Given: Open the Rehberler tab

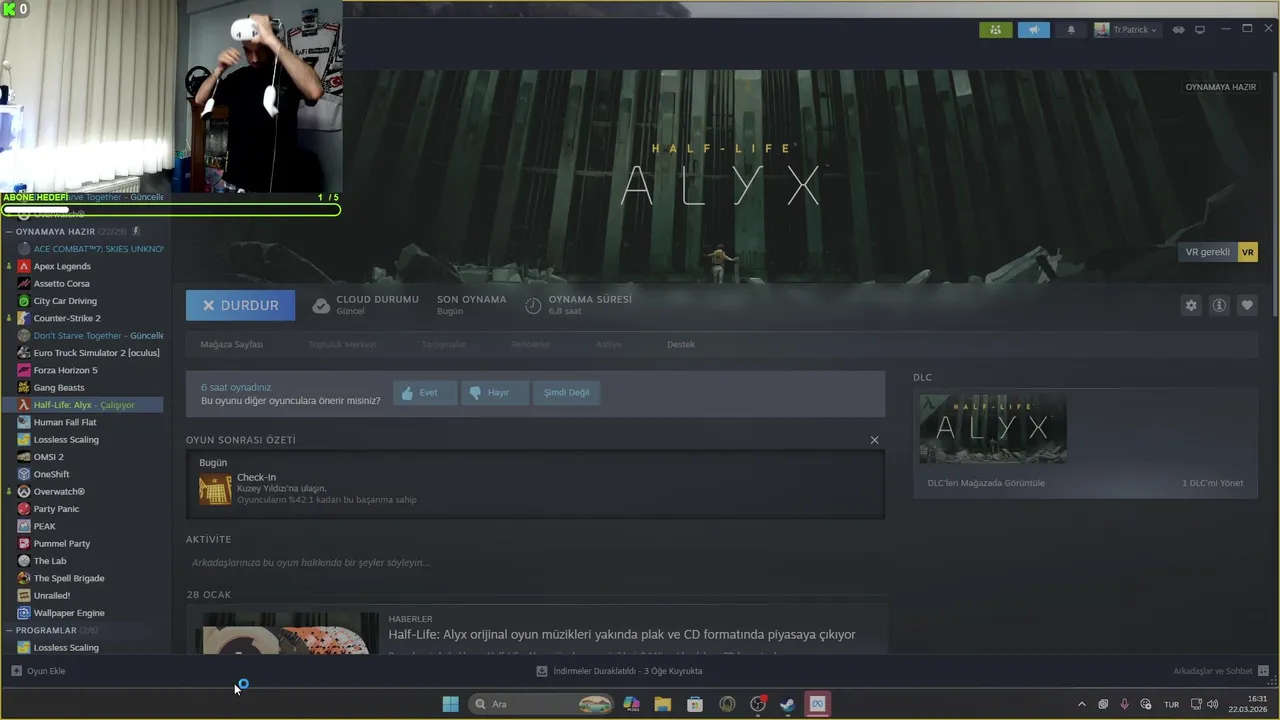Looking at the screenshot, I should click(x=531, y=344).
